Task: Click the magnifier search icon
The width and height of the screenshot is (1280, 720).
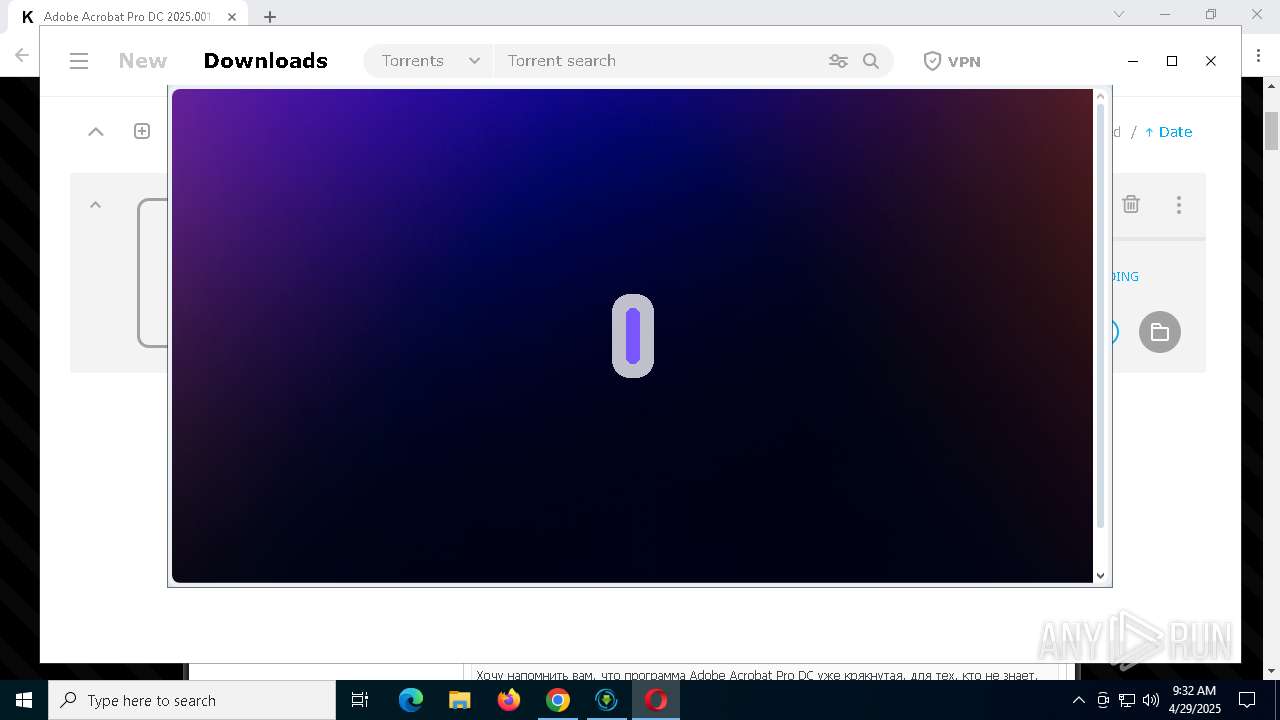Action: pyautogui.click(x=871, y=61)
